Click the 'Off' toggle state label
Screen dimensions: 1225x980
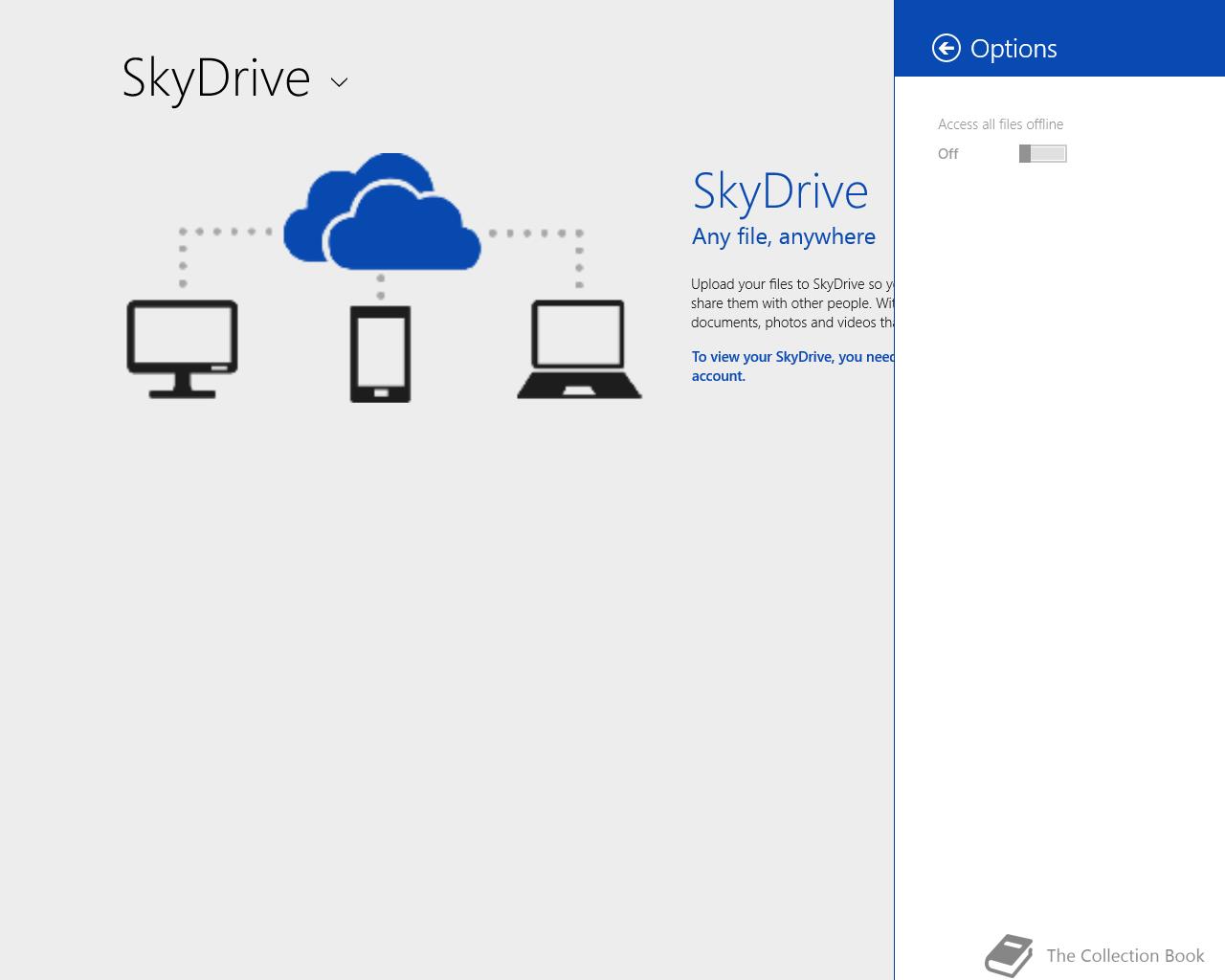pyautogui.click(x=947, y=154)
